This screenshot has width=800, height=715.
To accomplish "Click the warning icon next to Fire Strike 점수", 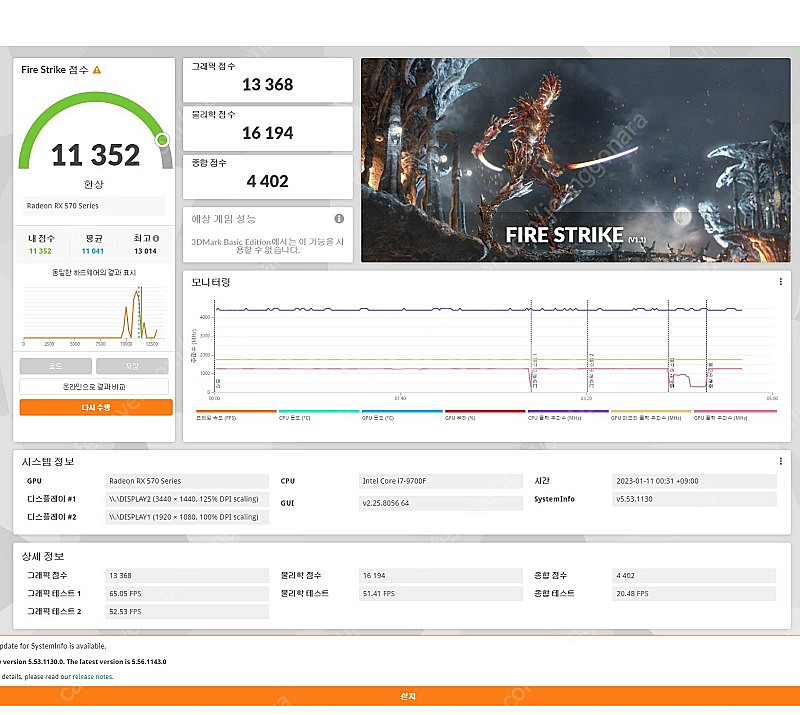I will pos(96,70).
